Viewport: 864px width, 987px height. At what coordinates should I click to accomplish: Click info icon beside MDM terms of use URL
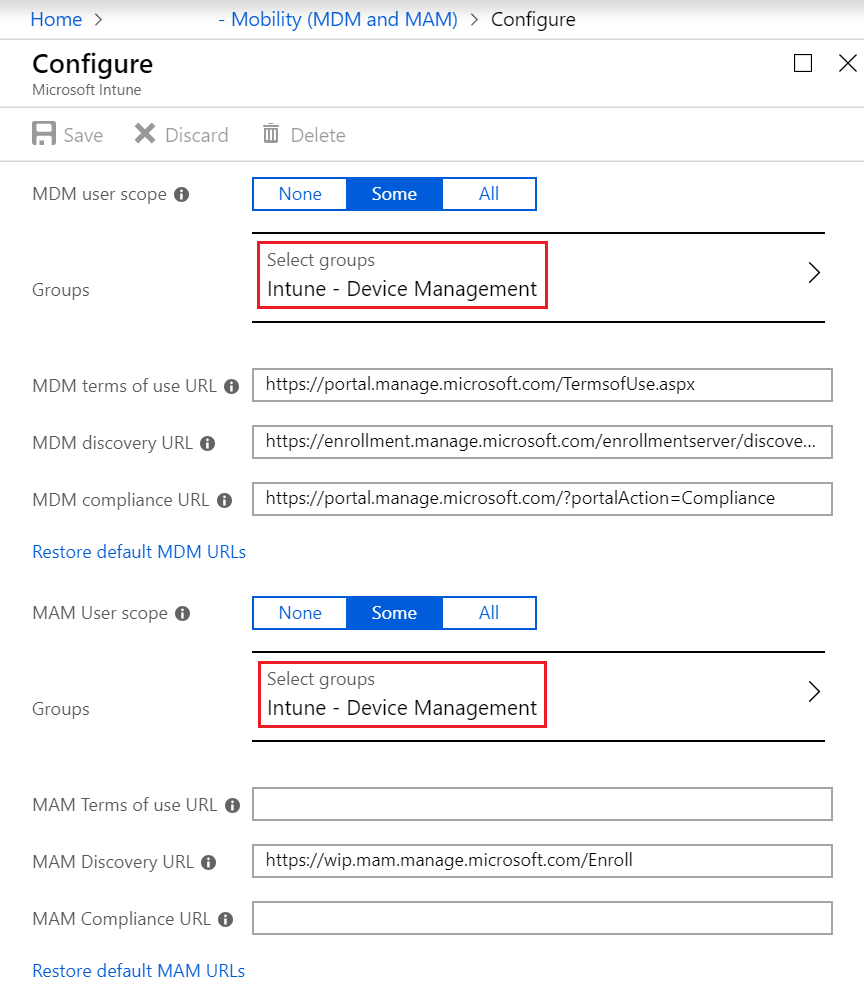232,386
